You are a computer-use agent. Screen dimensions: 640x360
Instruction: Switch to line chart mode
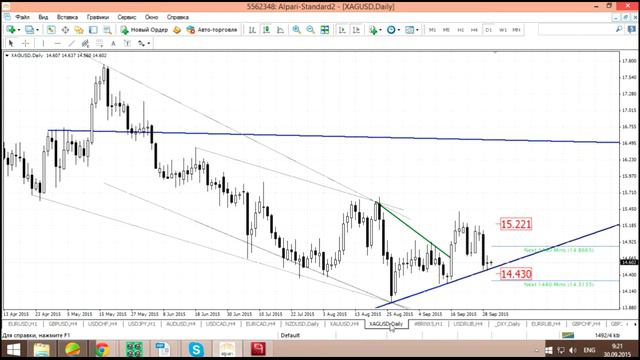click(x=280, y=30)
